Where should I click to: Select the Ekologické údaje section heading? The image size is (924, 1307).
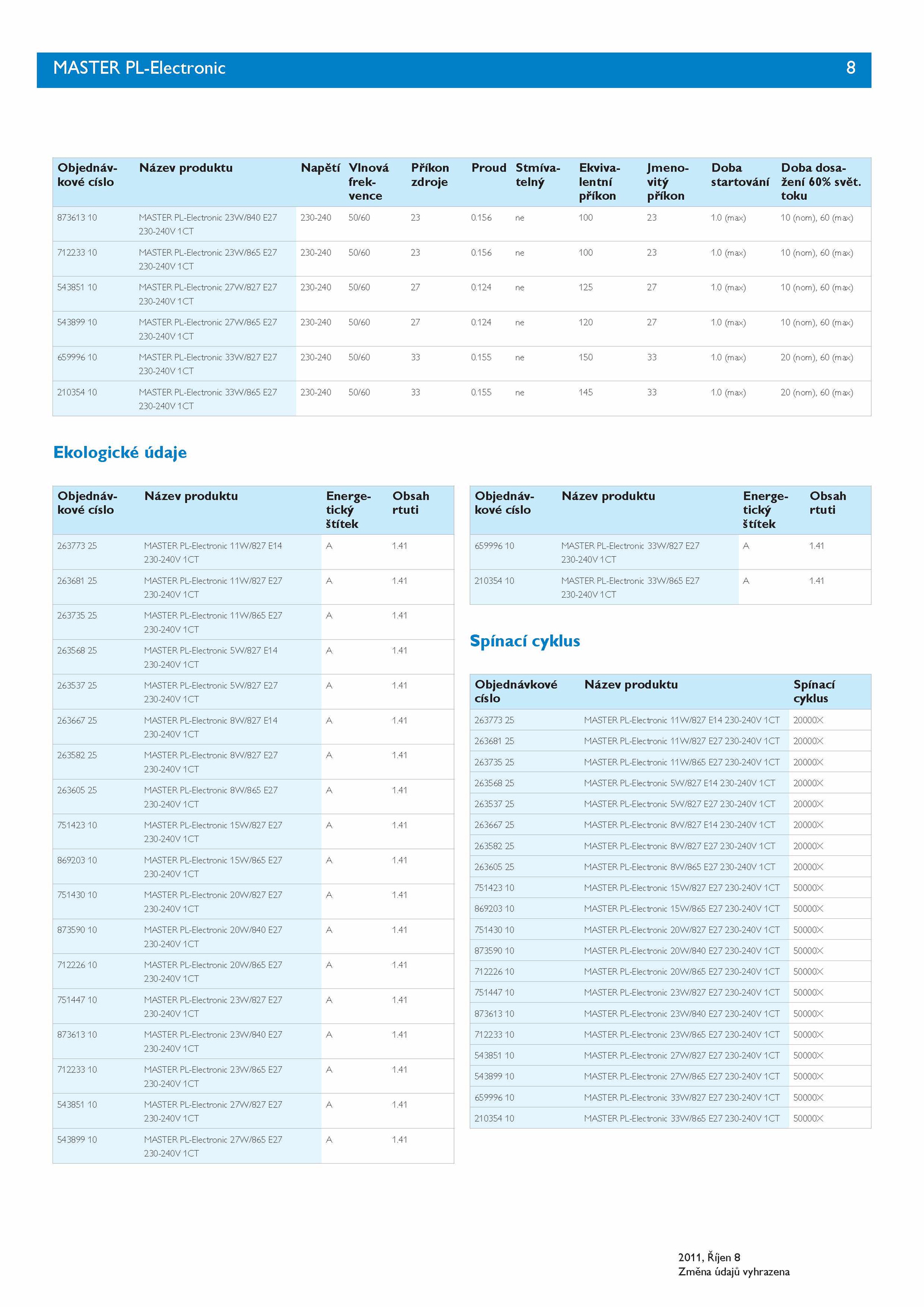point(120,452)
